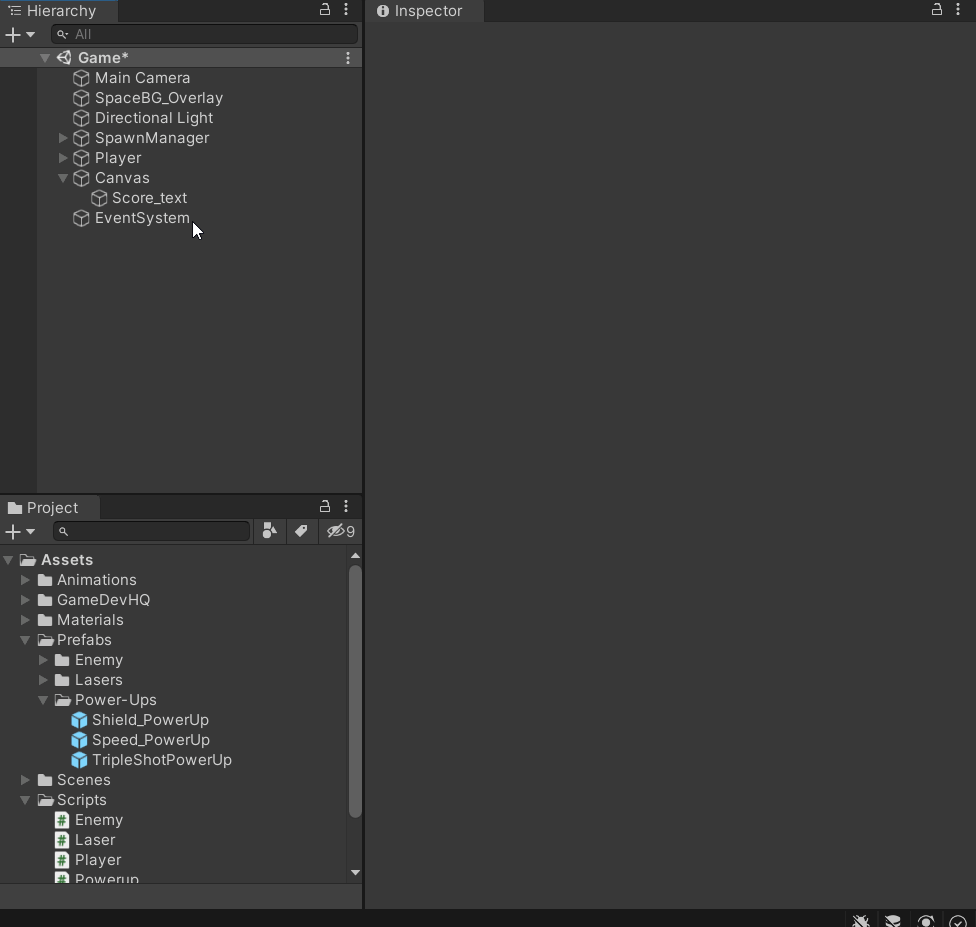976x927 pixels.
Task: Collapse the Canvas object in Hierarchy
Action: (63, 178)
